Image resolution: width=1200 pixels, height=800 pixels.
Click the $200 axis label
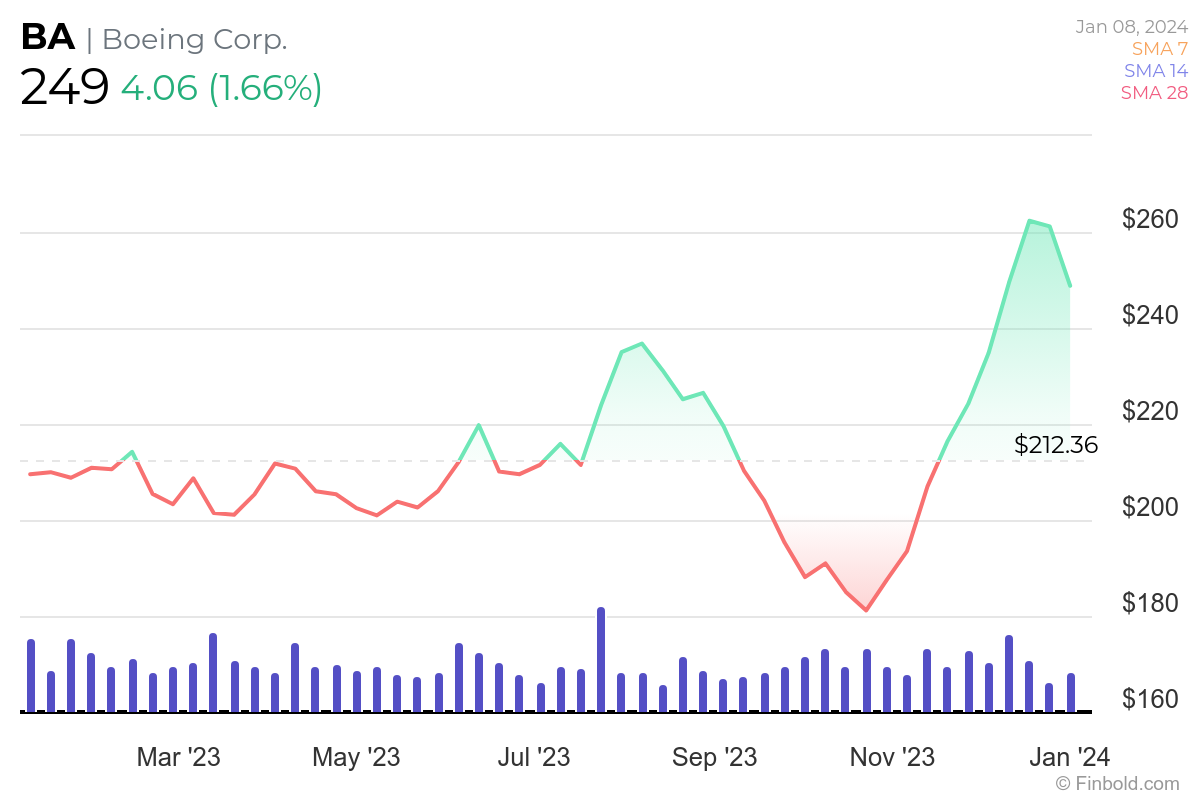[x=1150, y=507]
